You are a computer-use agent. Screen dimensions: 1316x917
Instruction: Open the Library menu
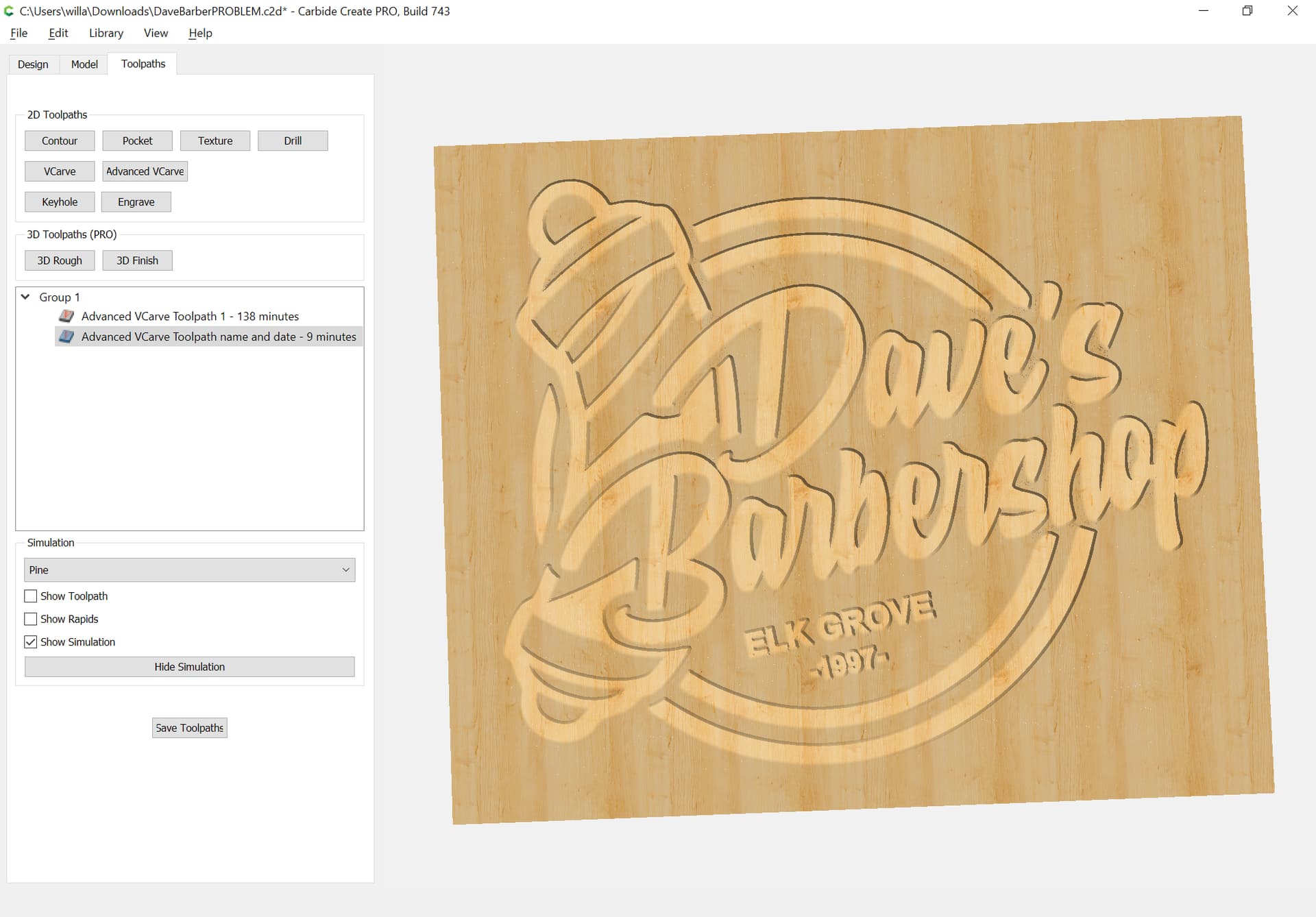(x=106, y=33)
